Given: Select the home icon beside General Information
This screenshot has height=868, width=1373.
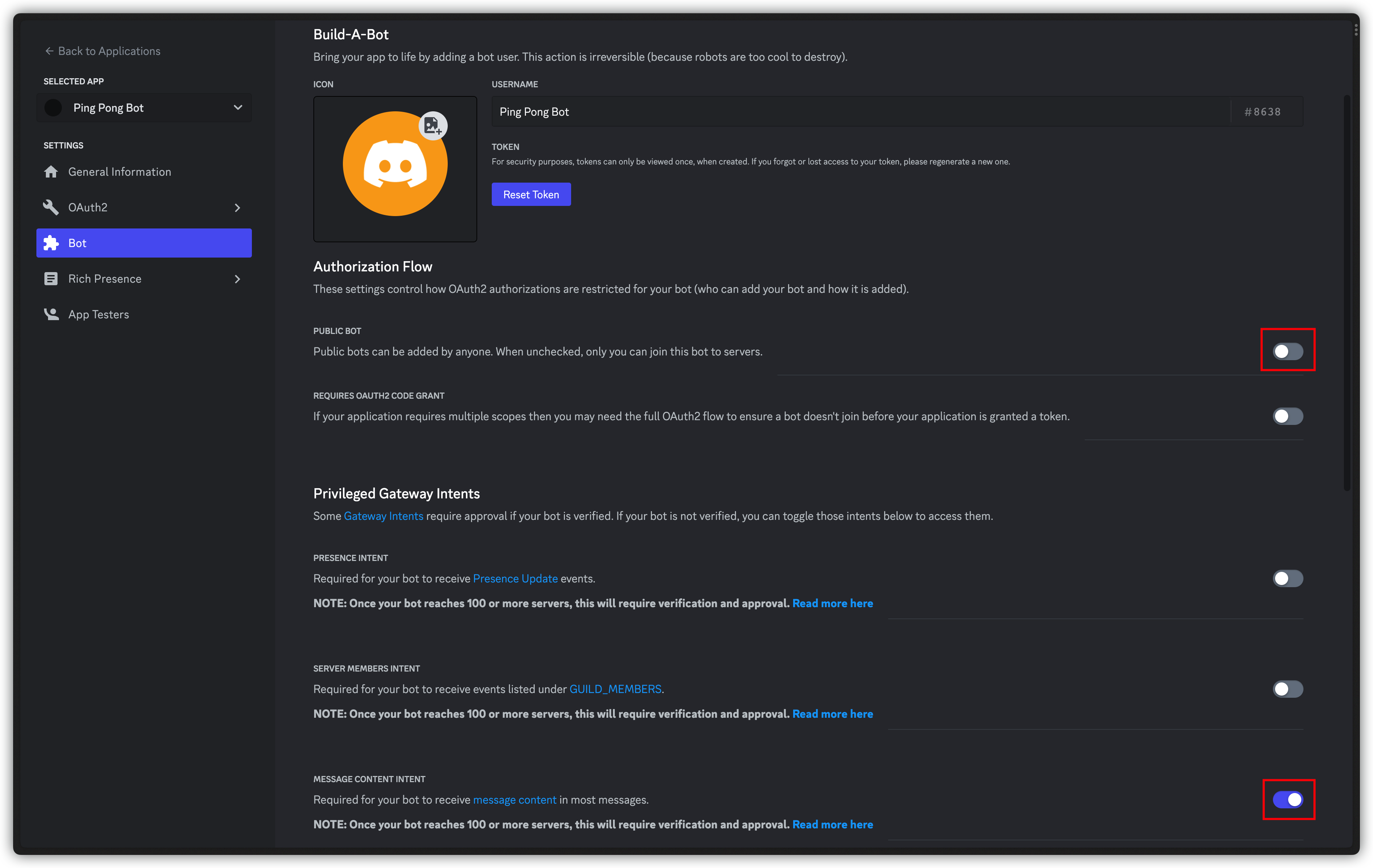Looking at the screenshot, I should click(x=51, y=172).
